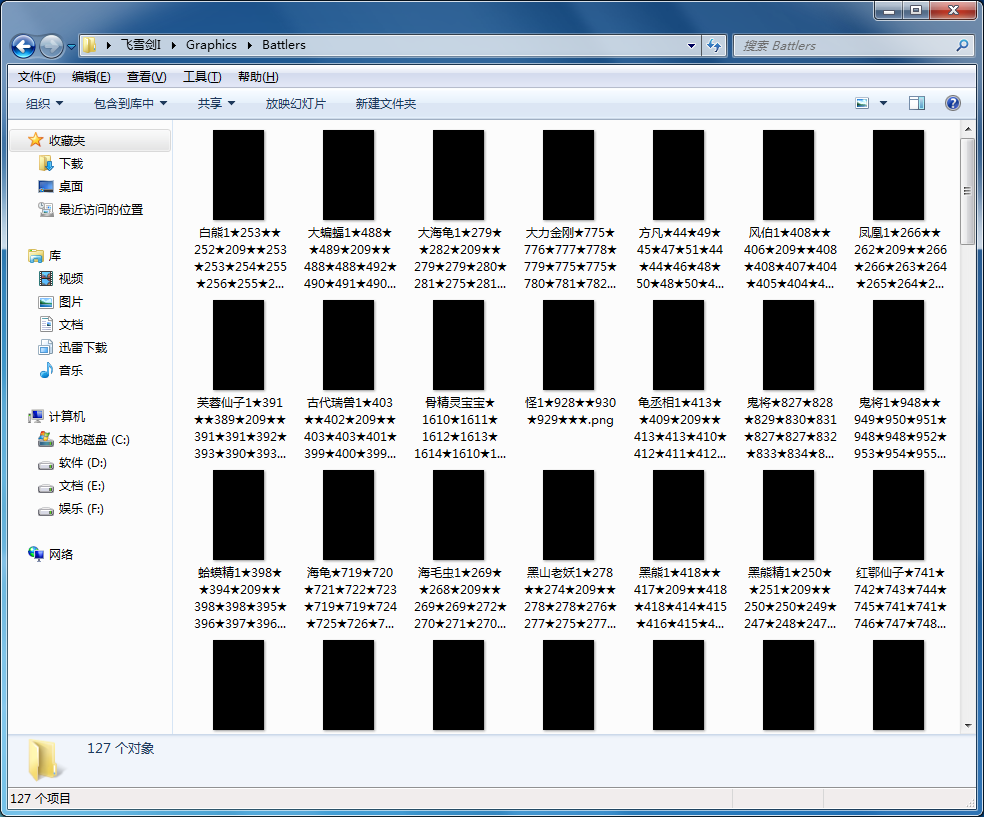Open the more view options arrow
The image size is (984, 817).
pos(883,103)
